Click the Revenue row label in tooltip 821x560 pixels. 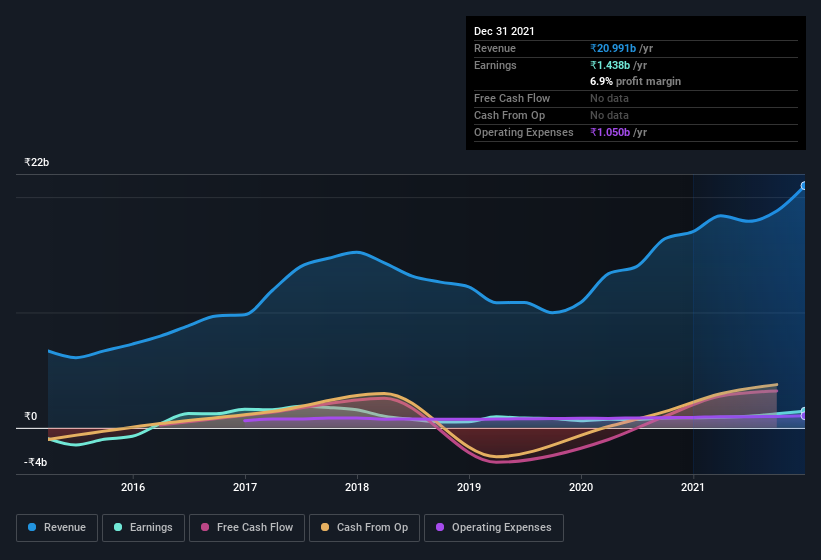click(495, 48)
